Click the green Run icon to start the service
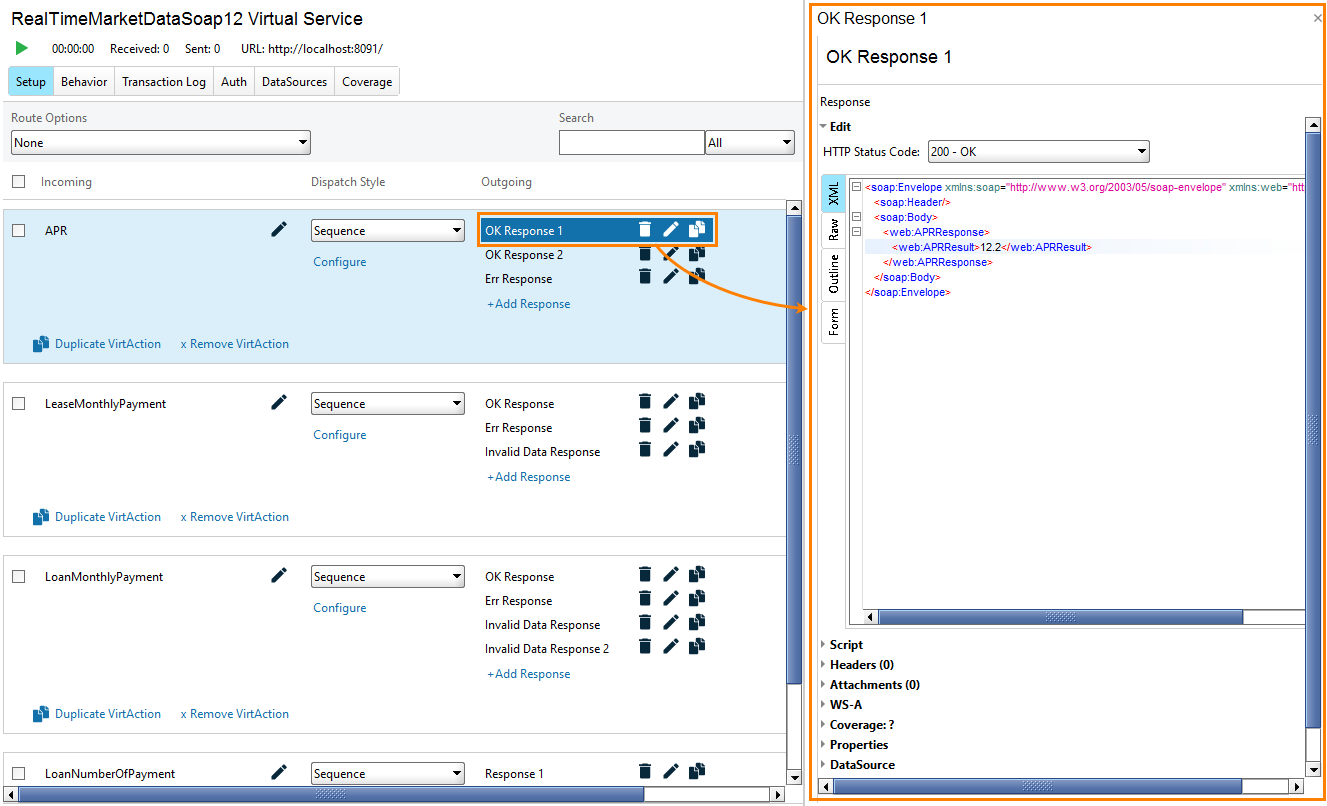The image size is (1327, 806). pos(20,48)
